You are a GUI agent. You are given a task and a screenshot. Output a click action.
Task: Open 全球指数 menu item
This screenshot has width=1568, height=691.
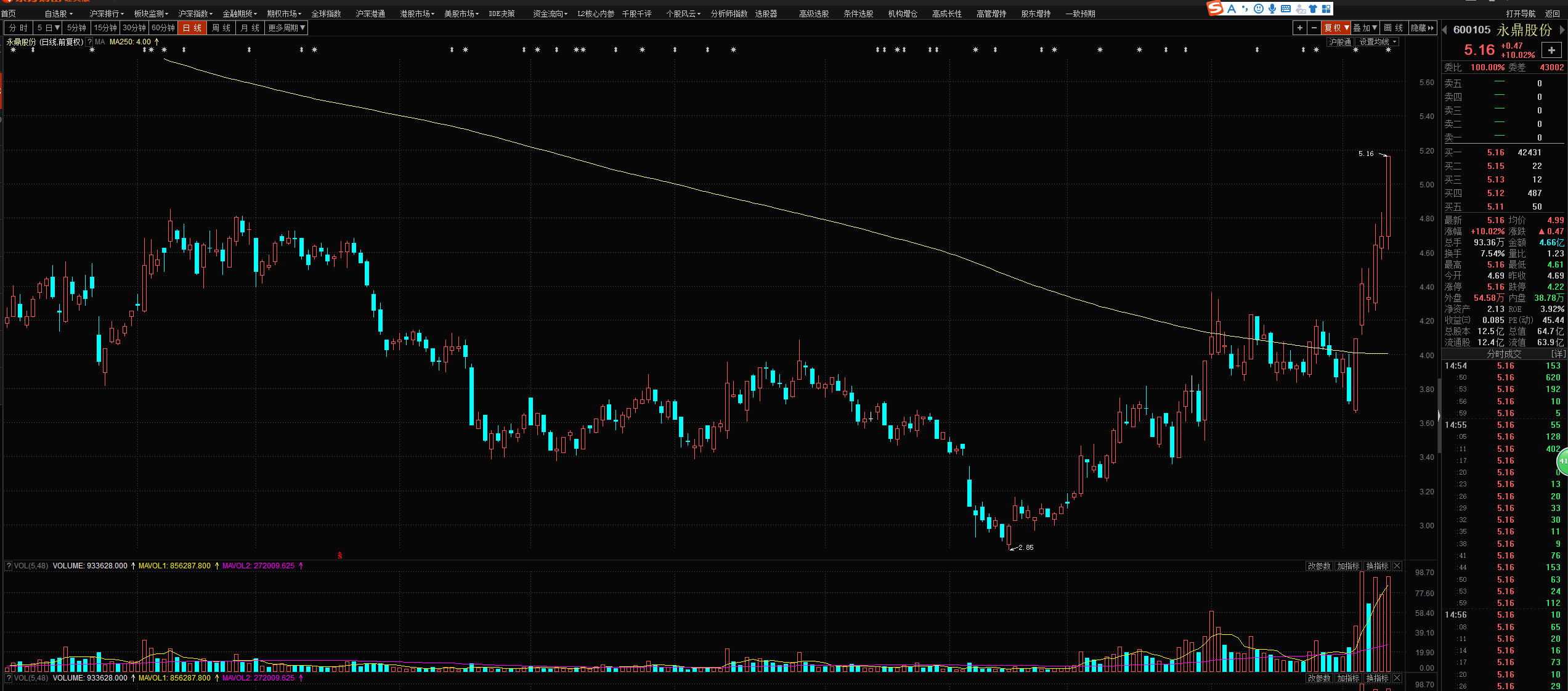click(x=326, y=14)
